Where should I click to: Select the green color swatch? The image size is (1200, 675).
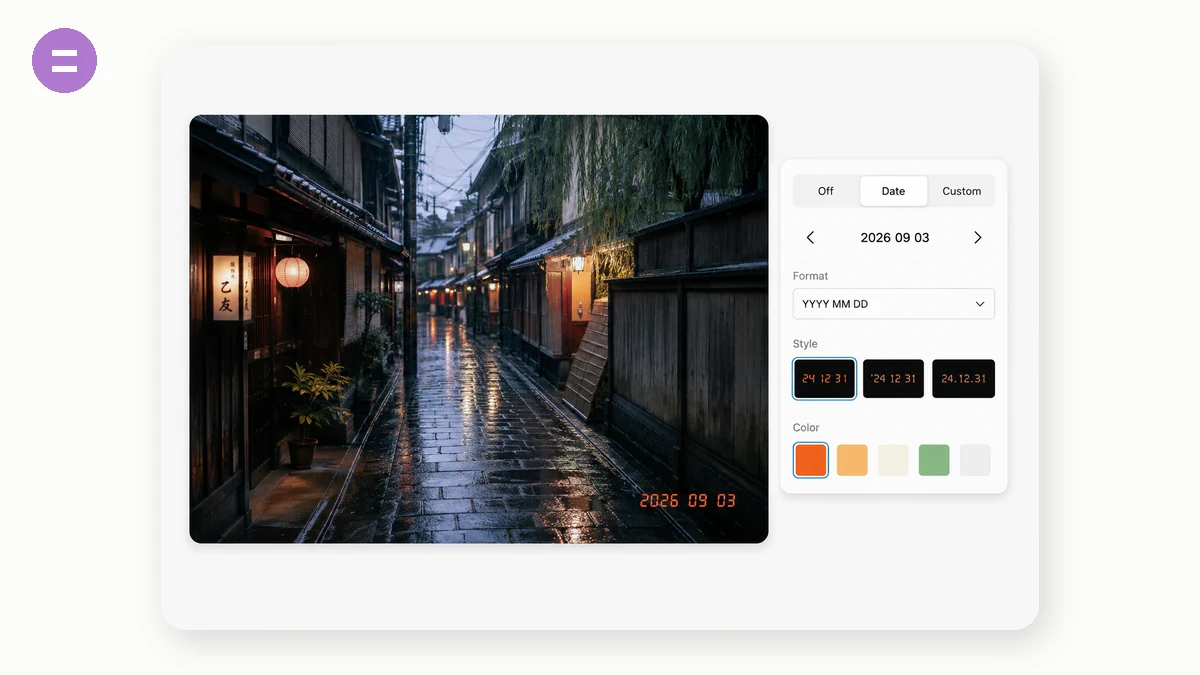934,460
